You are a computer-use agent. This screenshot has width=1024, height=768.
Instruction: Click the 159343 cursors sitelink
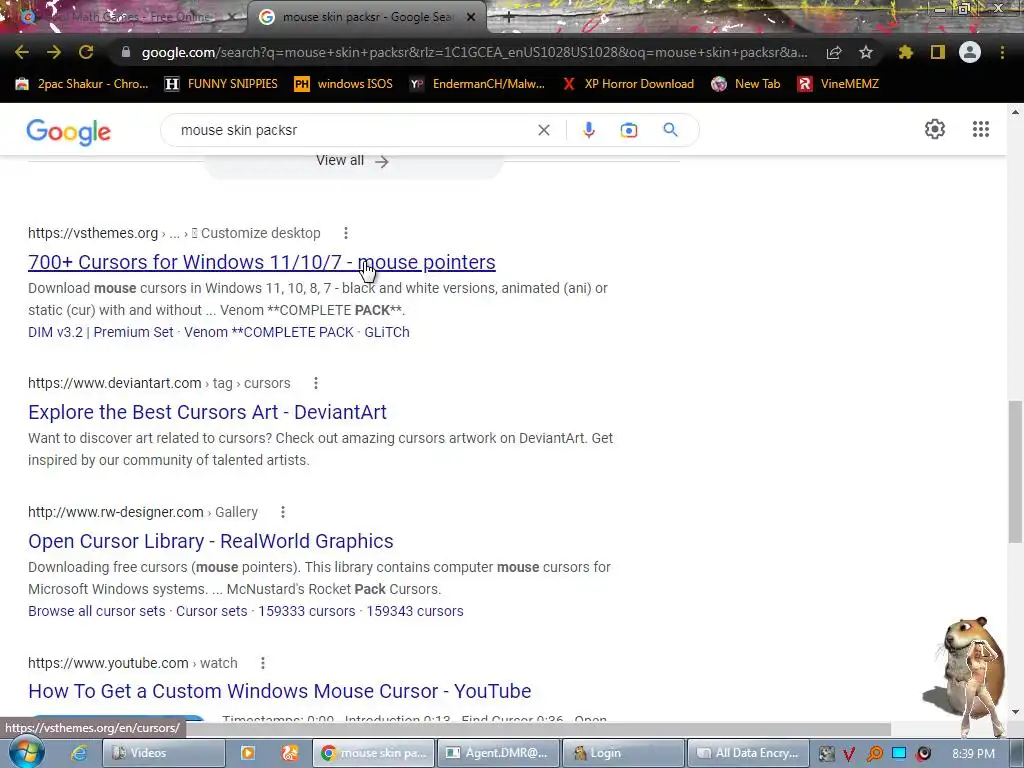pos(415,611)
